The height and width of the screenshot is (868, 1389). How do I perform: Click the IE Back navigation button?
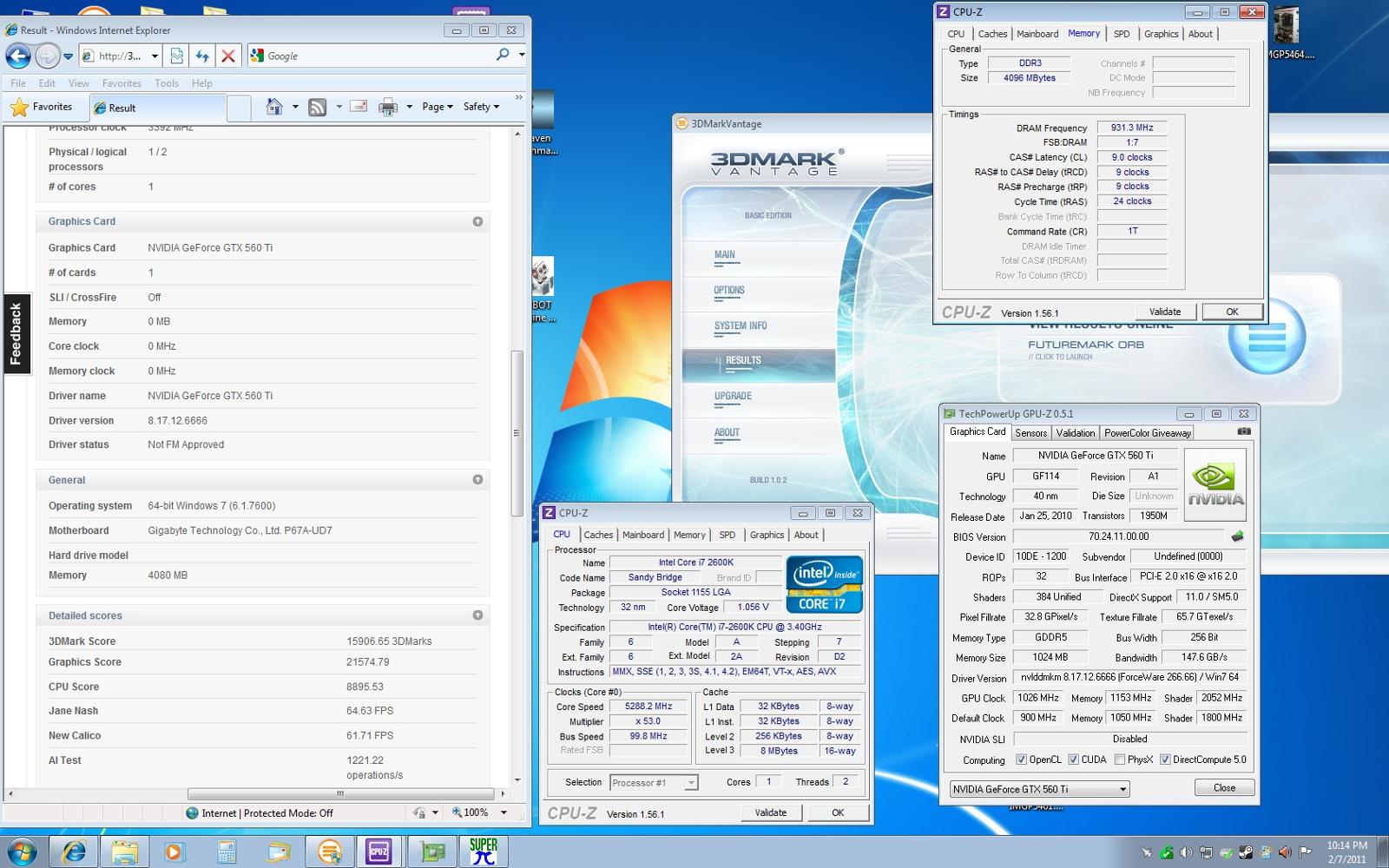click(x=18, y=56)
